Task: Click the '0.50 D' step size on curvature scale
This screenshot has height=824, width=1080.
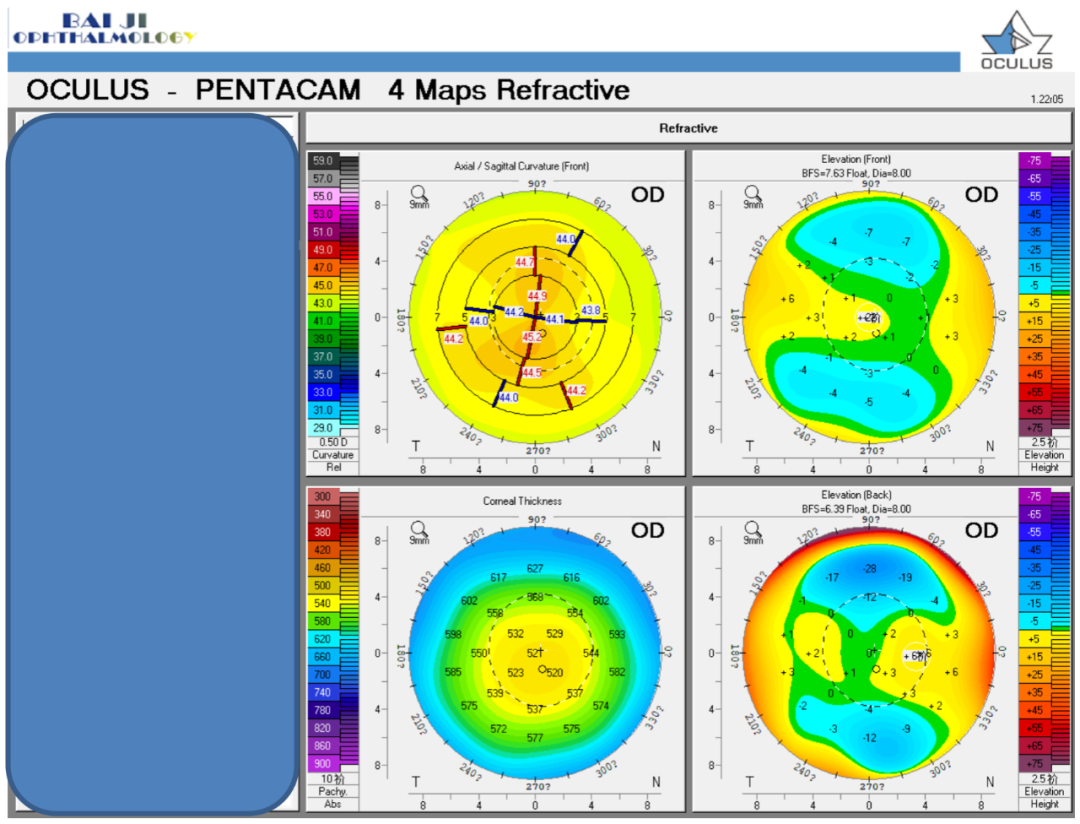Action: tap(332, 442)
